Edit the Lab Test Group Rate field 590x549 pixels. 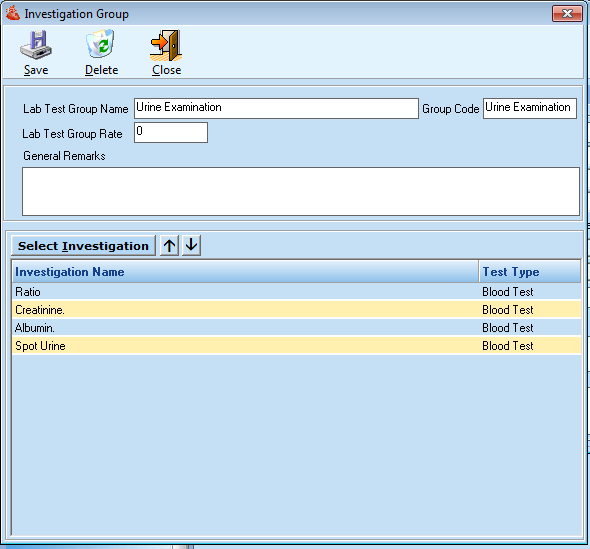tap(171, 132)
